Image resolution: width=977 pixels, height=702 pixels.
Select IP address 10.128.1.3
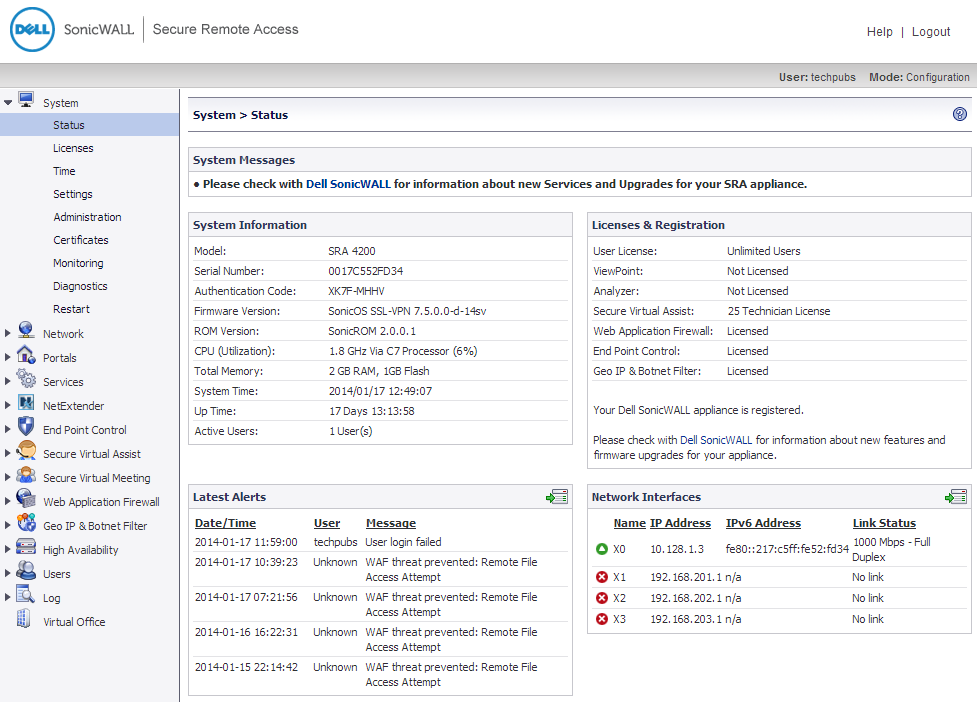coord(677,549)
